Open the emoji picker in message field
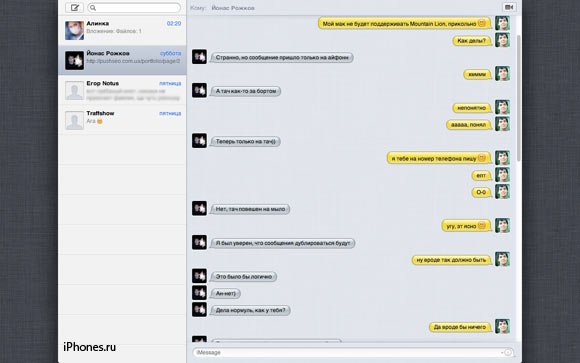580x363 pixels. click(x=508, y=353)
